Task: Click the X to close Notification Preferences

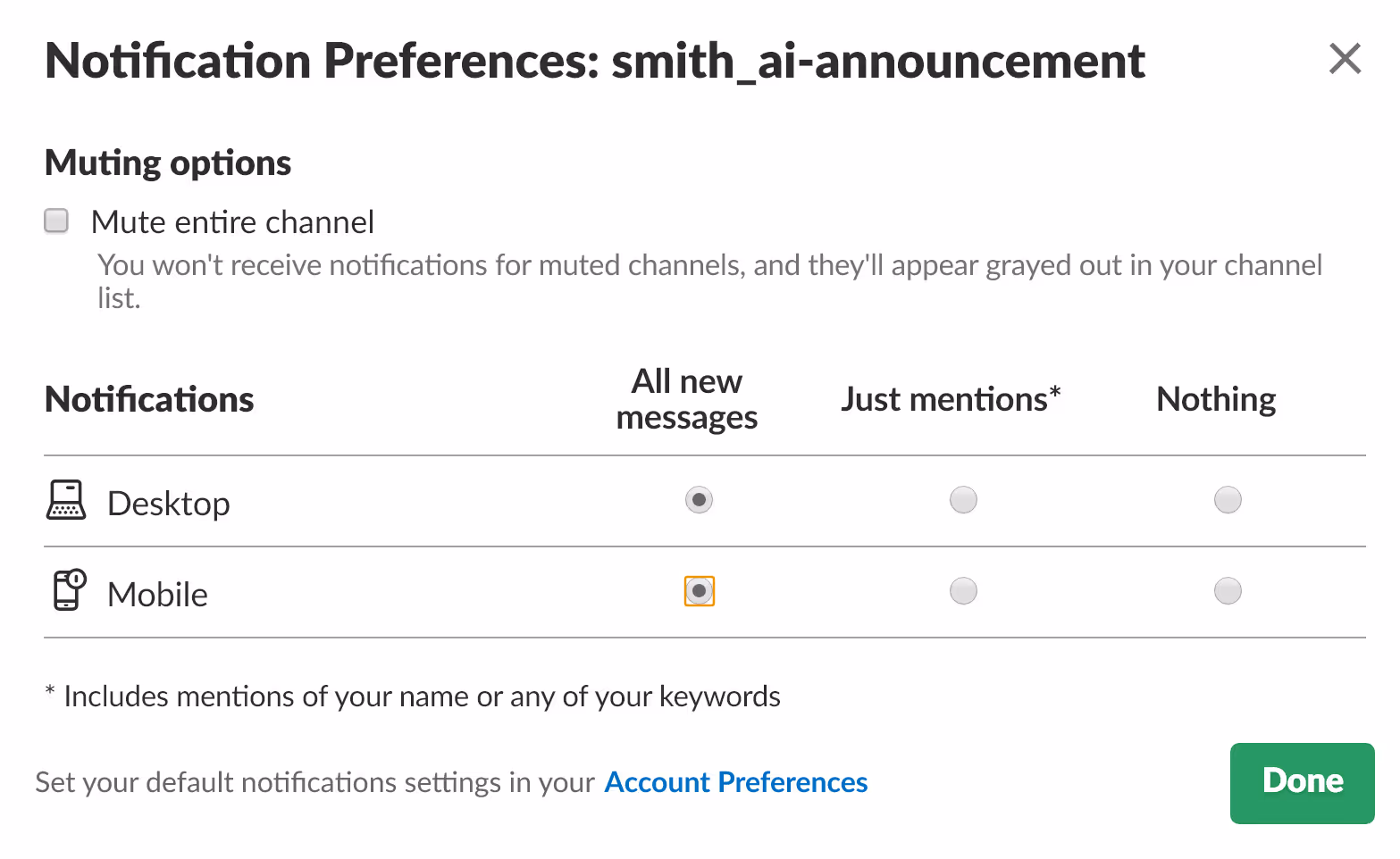Action: point(1345,58)
